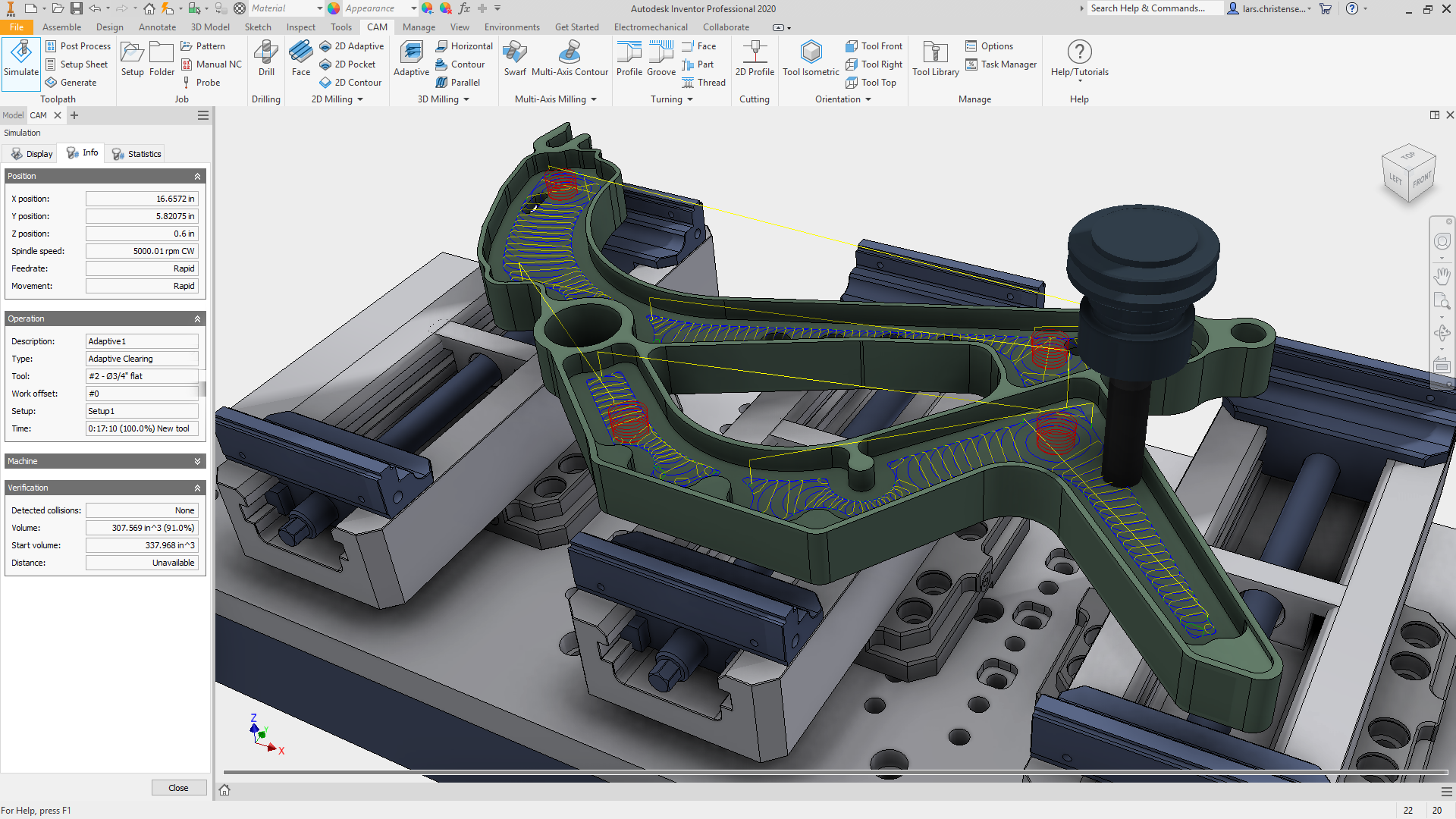Open the 2D Milling dropdown
This screenshot has width=1456, height=819.
point(360,99)
